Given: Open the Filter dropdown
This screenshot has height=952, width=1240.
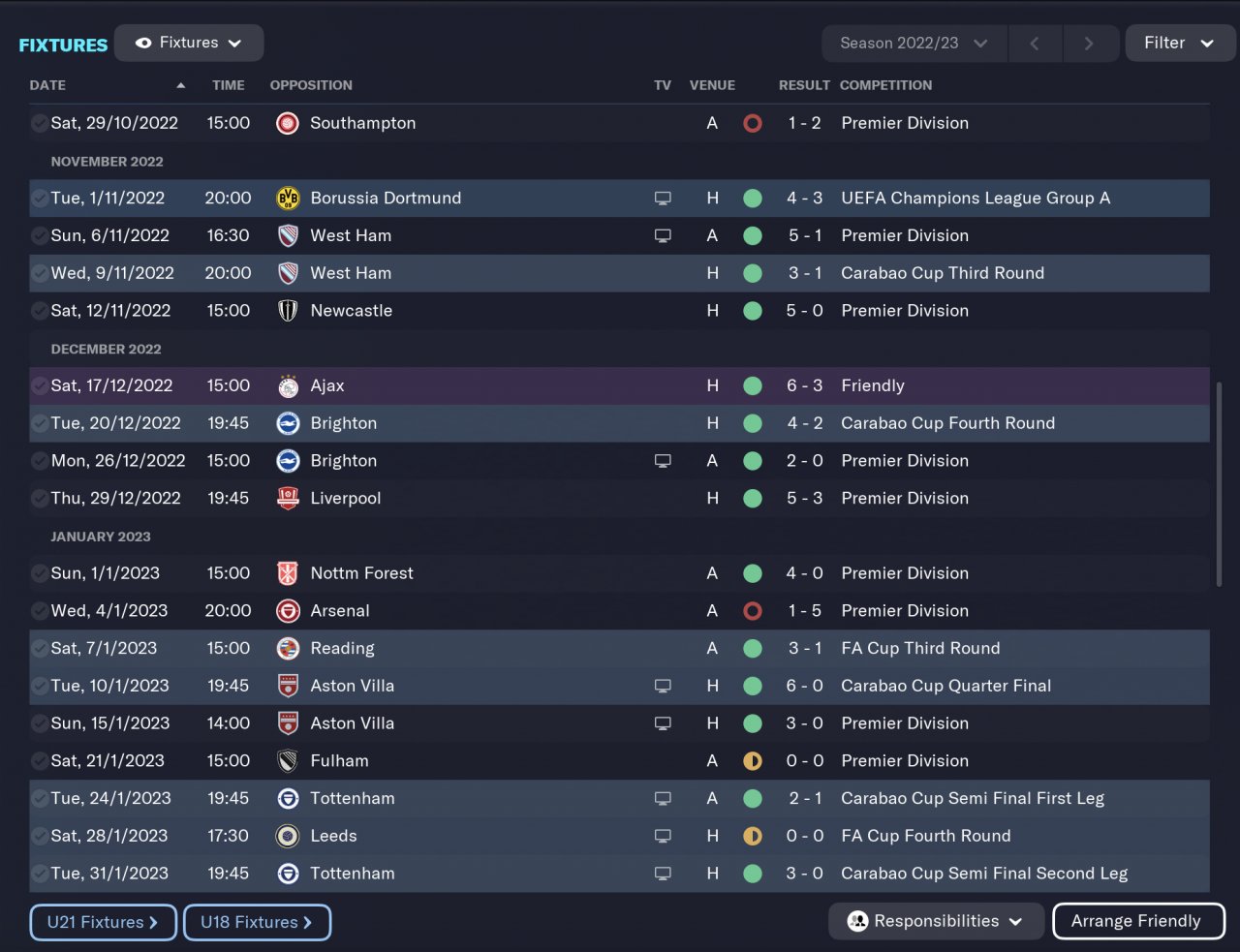Looking at the screenshot, I should coord(1179,44).
